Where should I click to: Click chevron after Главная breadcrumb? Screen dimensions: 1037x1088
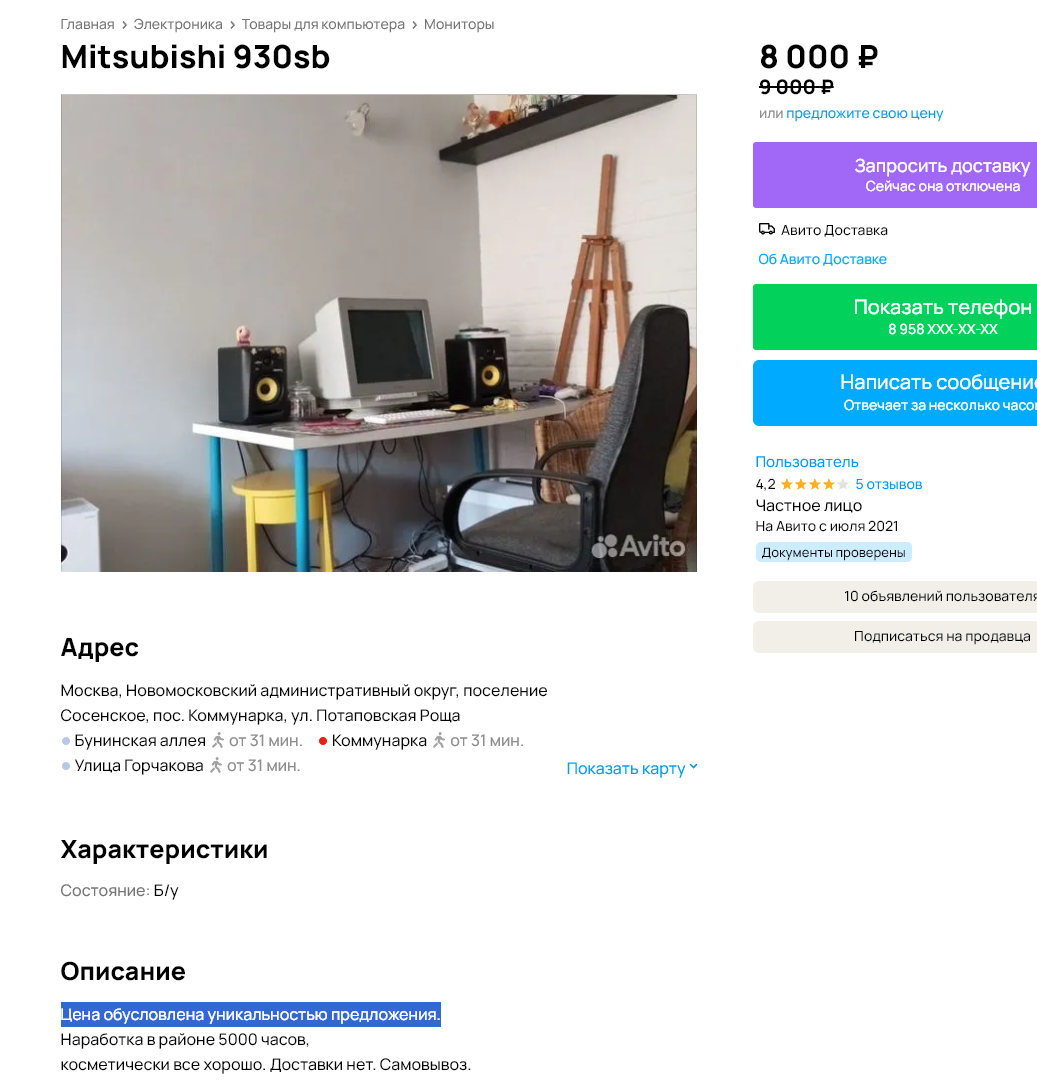click(124, 25)
